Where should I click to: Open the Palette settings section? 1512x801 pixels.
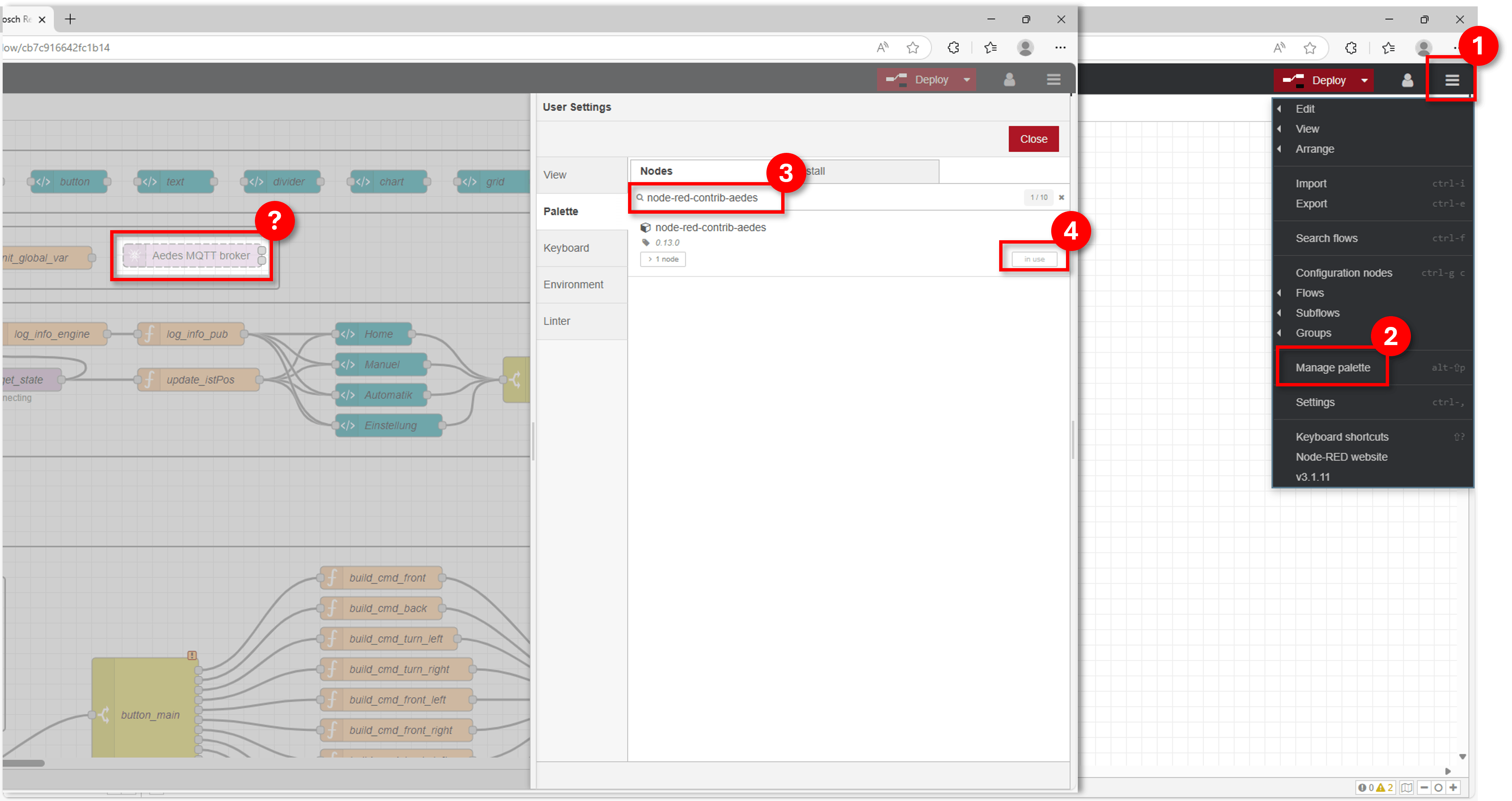(582, 211)
